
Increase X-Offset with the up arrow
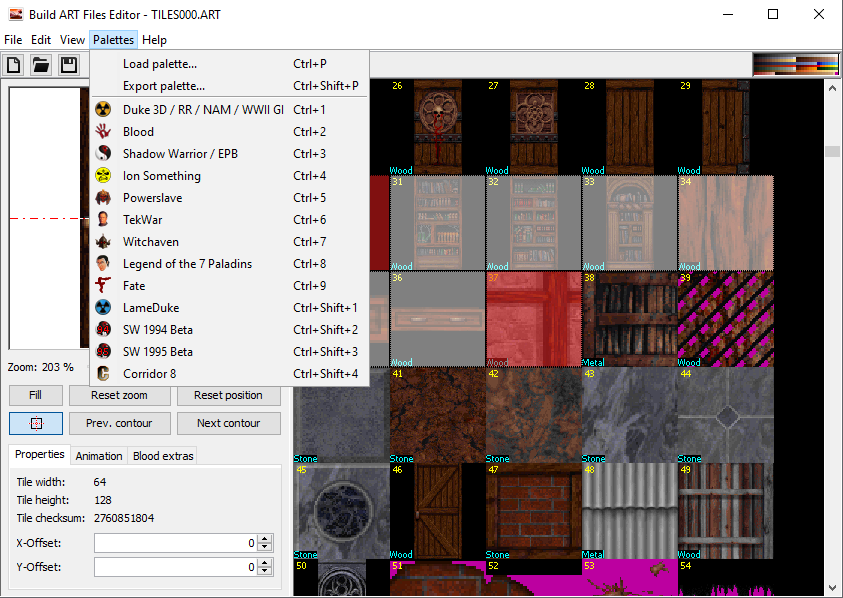pos(265,539)
